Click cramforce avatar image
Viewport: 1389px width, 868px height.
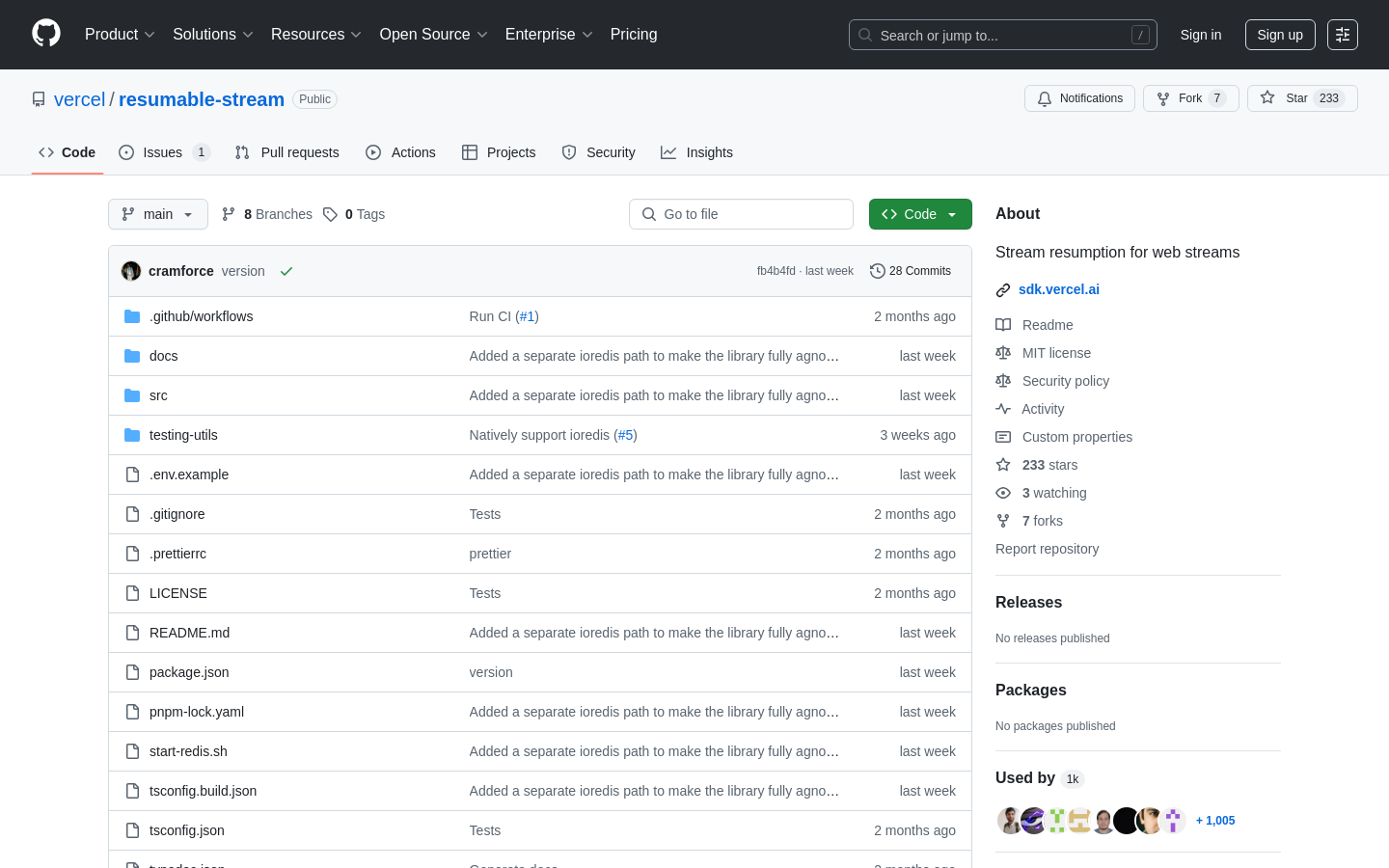tap(131, 271)
